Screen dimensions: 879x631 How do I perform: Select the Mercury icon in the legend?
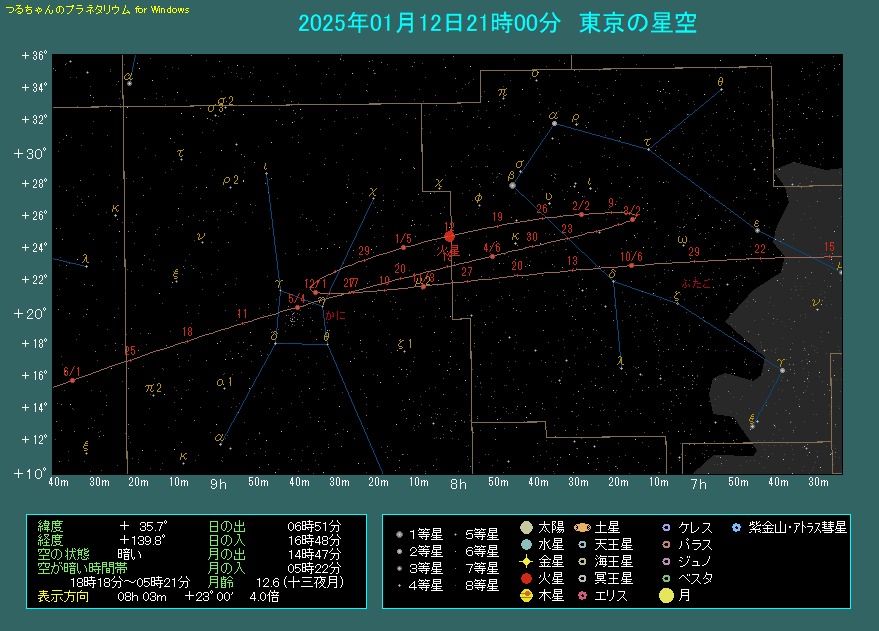pos(527,545)
